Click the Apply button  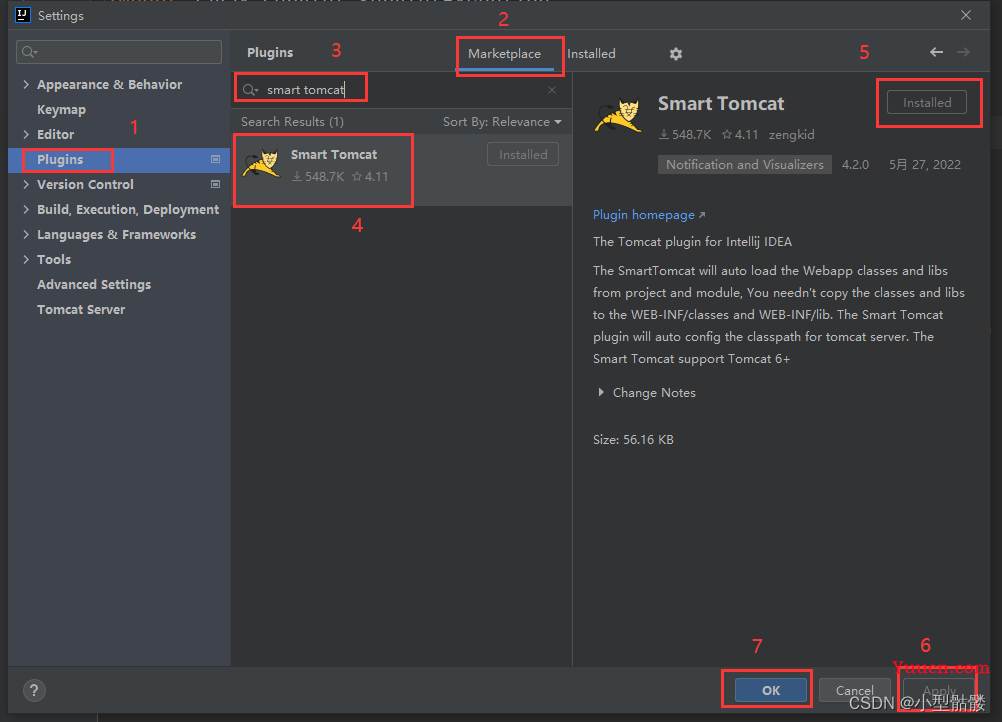tap(939, 690)
